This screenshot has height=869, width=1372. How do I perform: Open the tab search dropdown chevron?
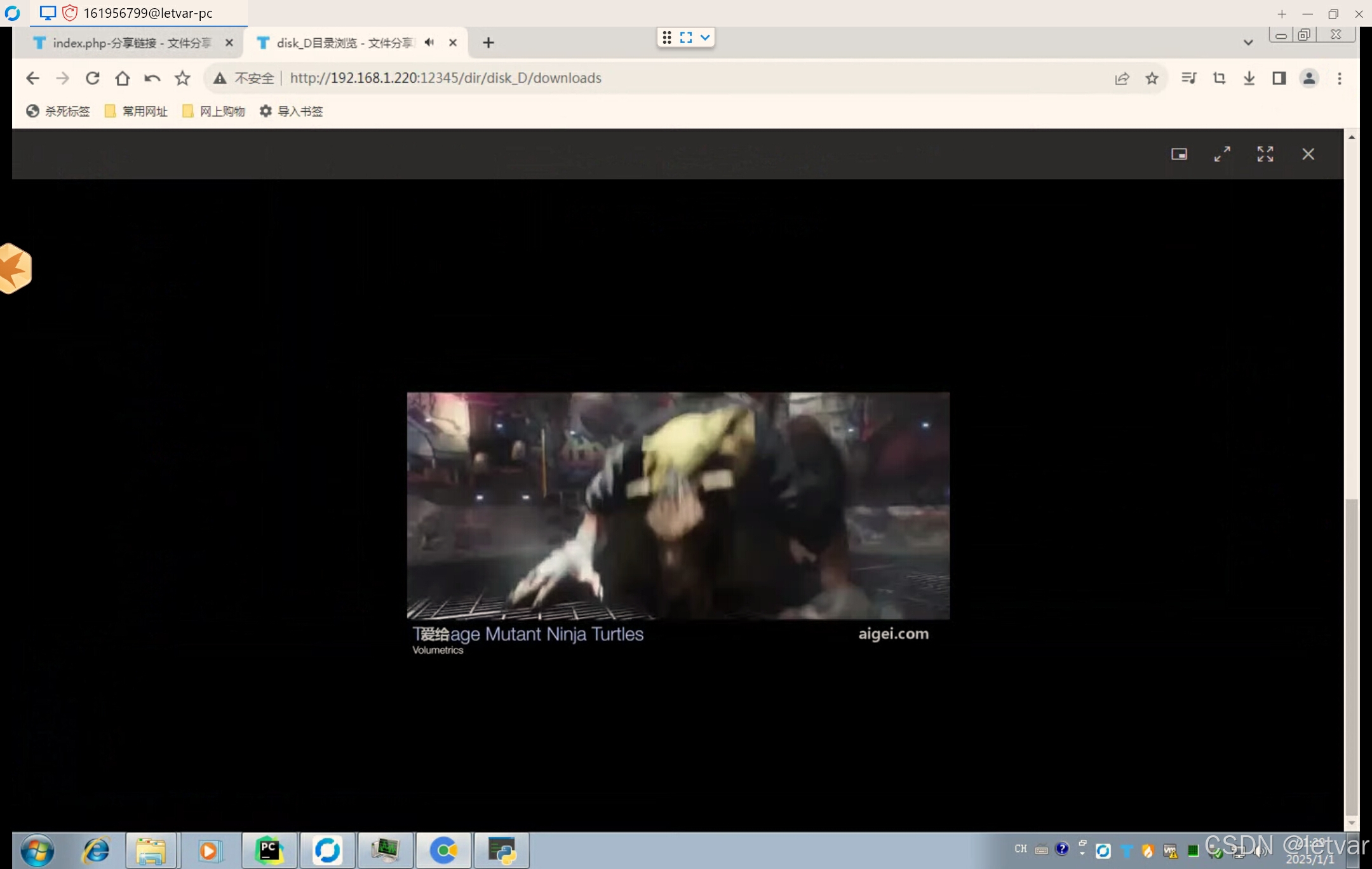(1248, 43)
